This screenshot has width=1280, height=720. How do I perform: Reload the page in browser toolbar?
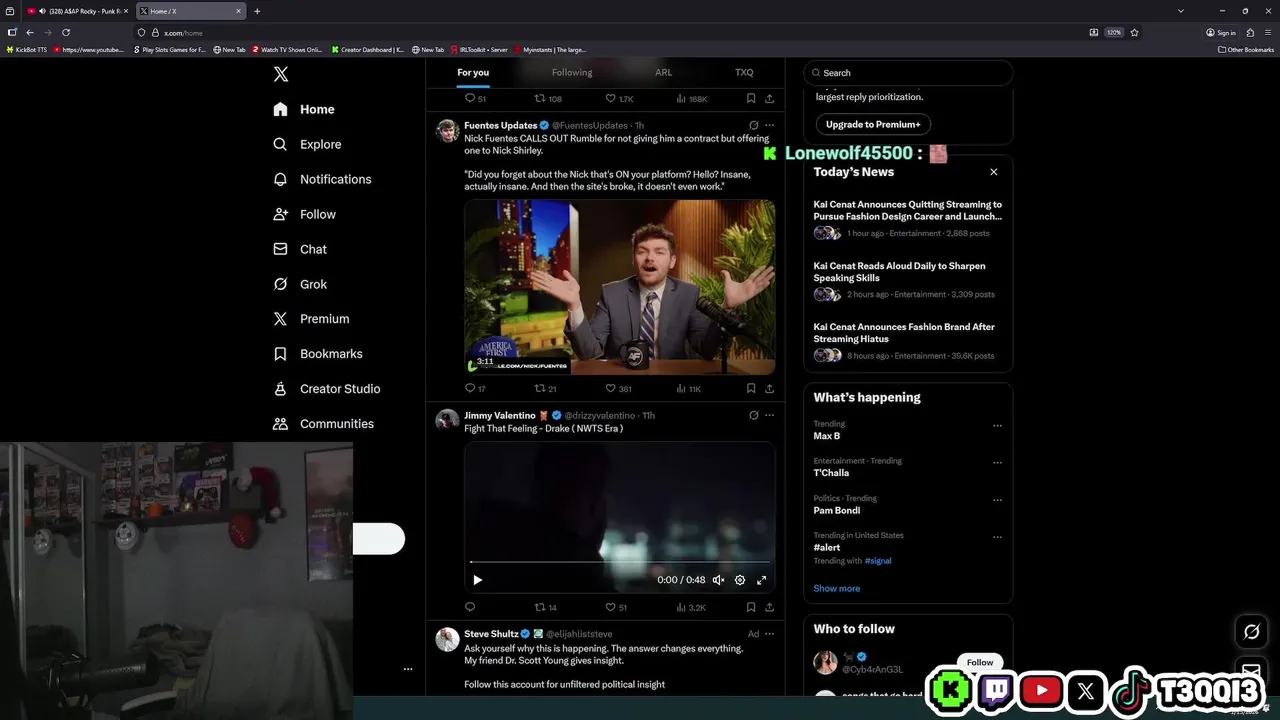[x=66, y=32]
